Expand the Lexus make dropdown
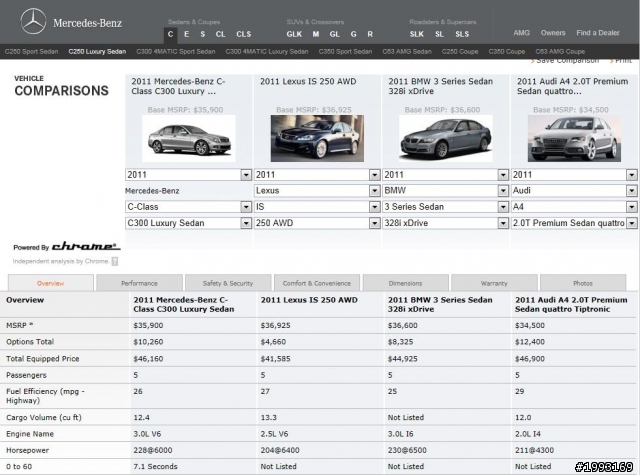 pos(317,191)
